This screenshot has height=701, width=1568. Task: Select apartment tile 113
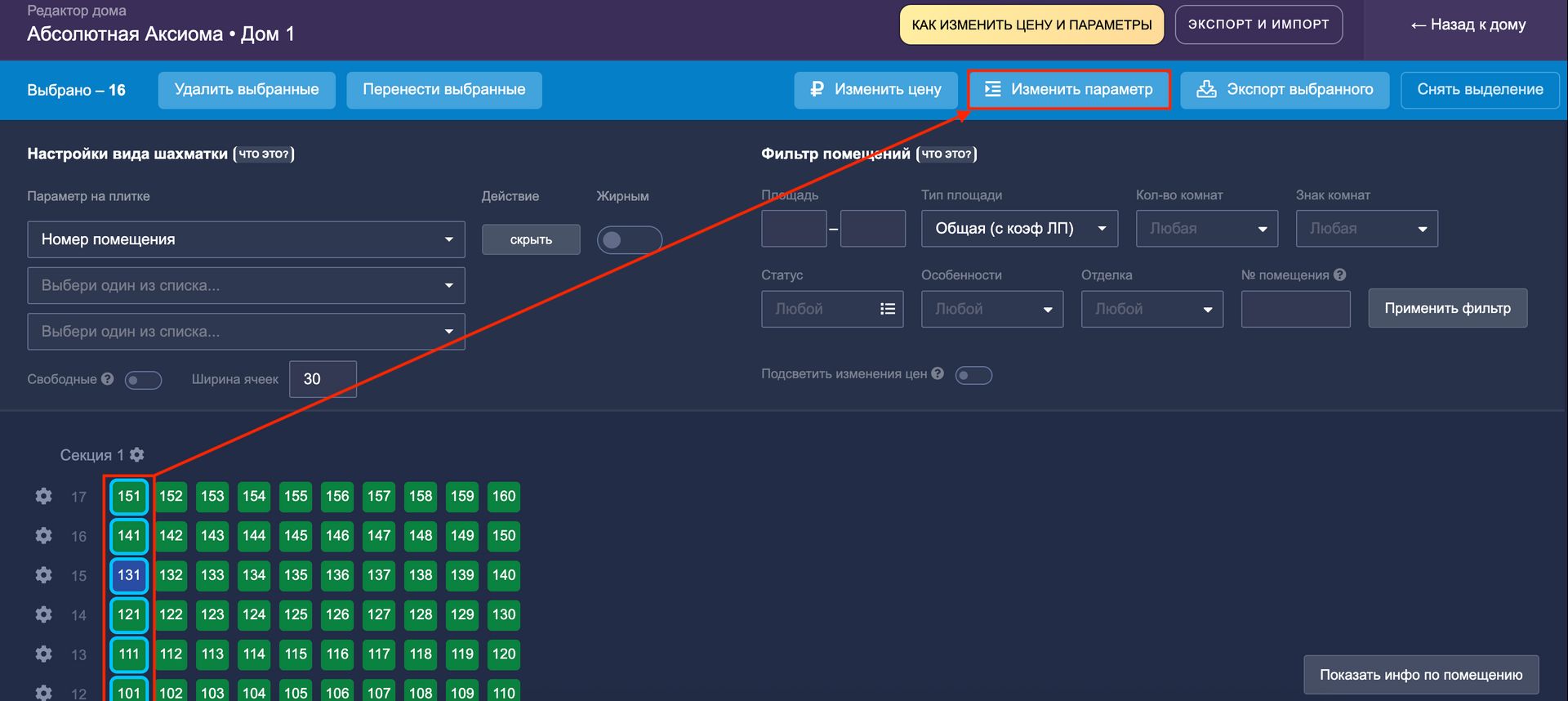(x=212, y=654)
